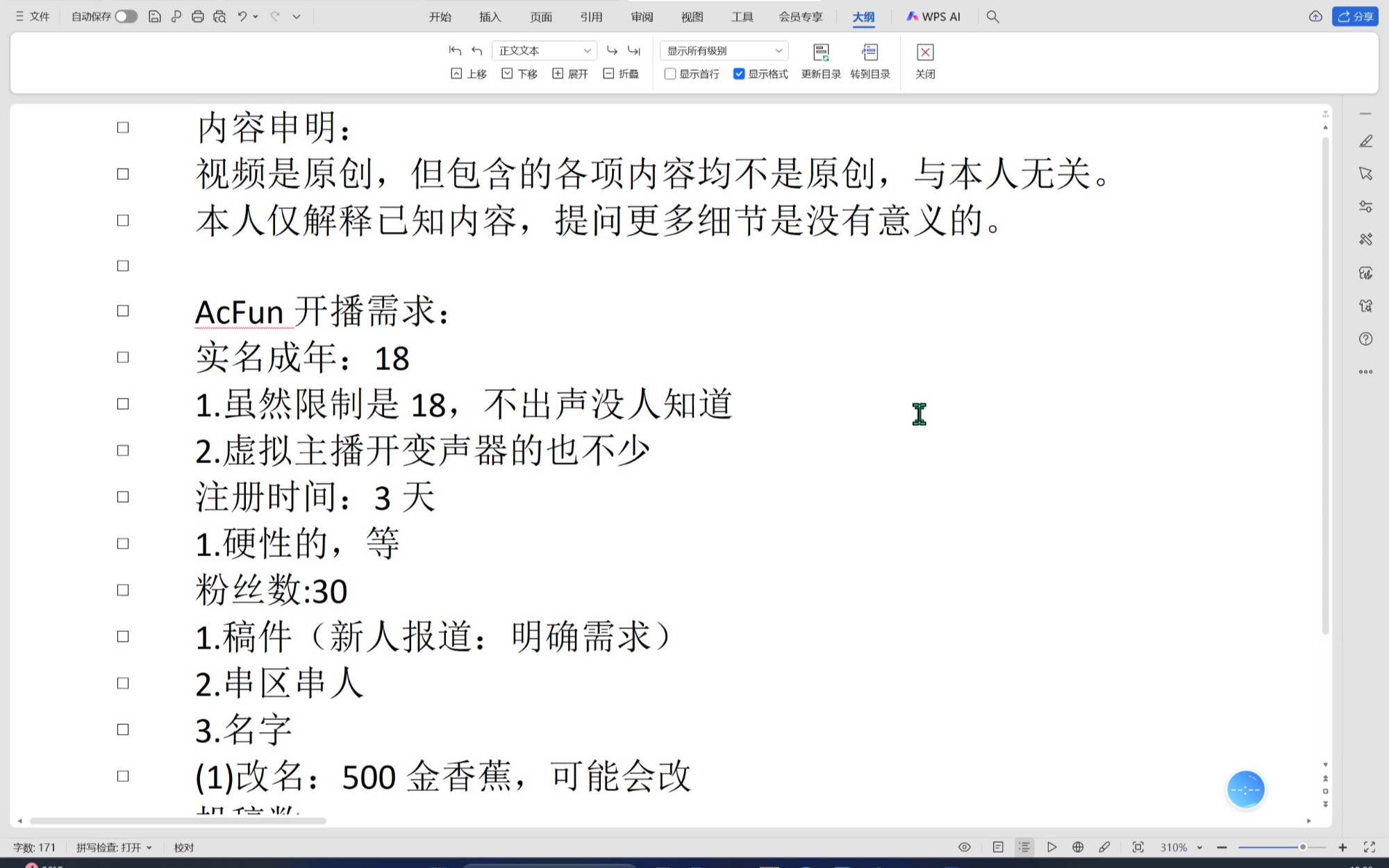Click the cloud upload icon near Share
This screenshot has height=868, width=1389.
click(x=1315, y=17)
